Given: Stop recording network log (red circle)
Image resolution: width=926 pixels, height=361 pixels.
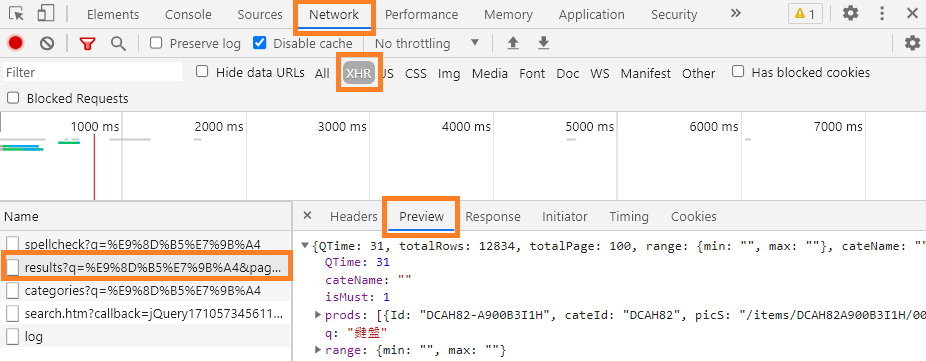Looking at the screenshot, I should click(x=15, y=43).
